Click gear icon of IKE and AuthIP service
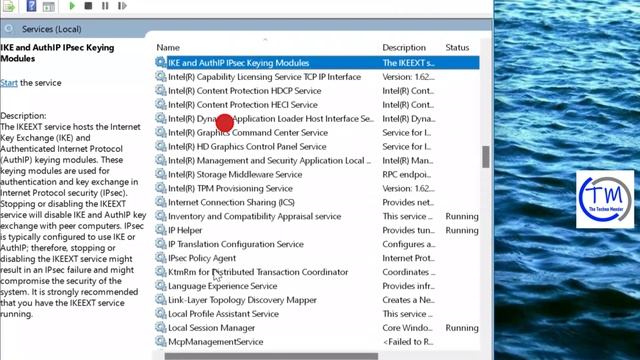The width and height of the screenshot is (640, 360). click(160, 62)
